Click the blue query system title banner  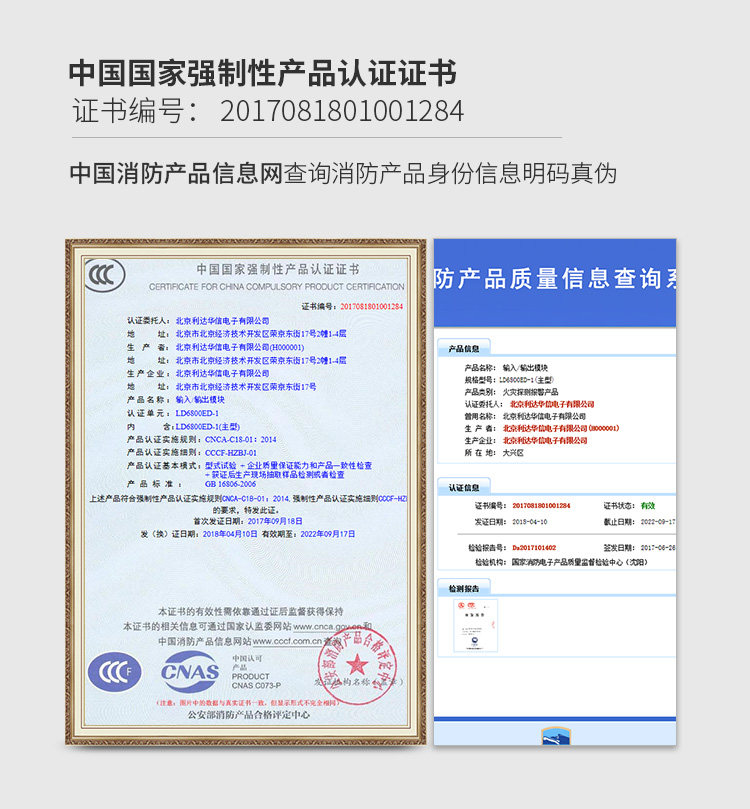pyautogui.click(x=555, y=282)
